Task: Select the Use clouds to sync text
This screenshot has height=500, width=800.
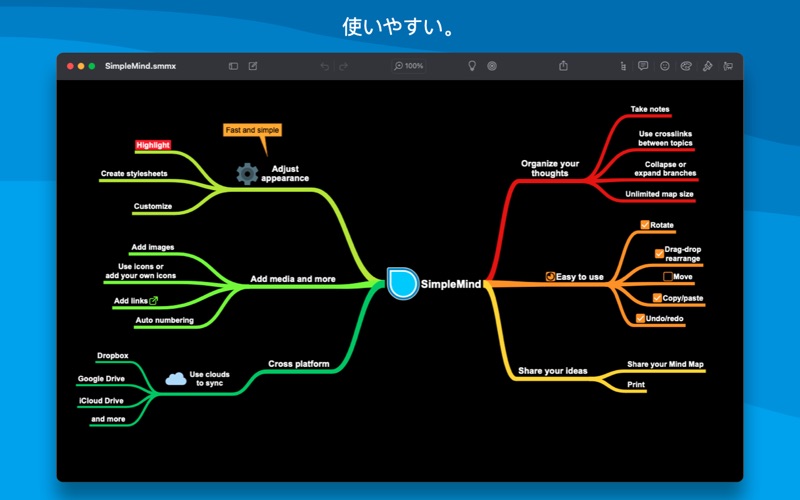Action: coord(209,379)
